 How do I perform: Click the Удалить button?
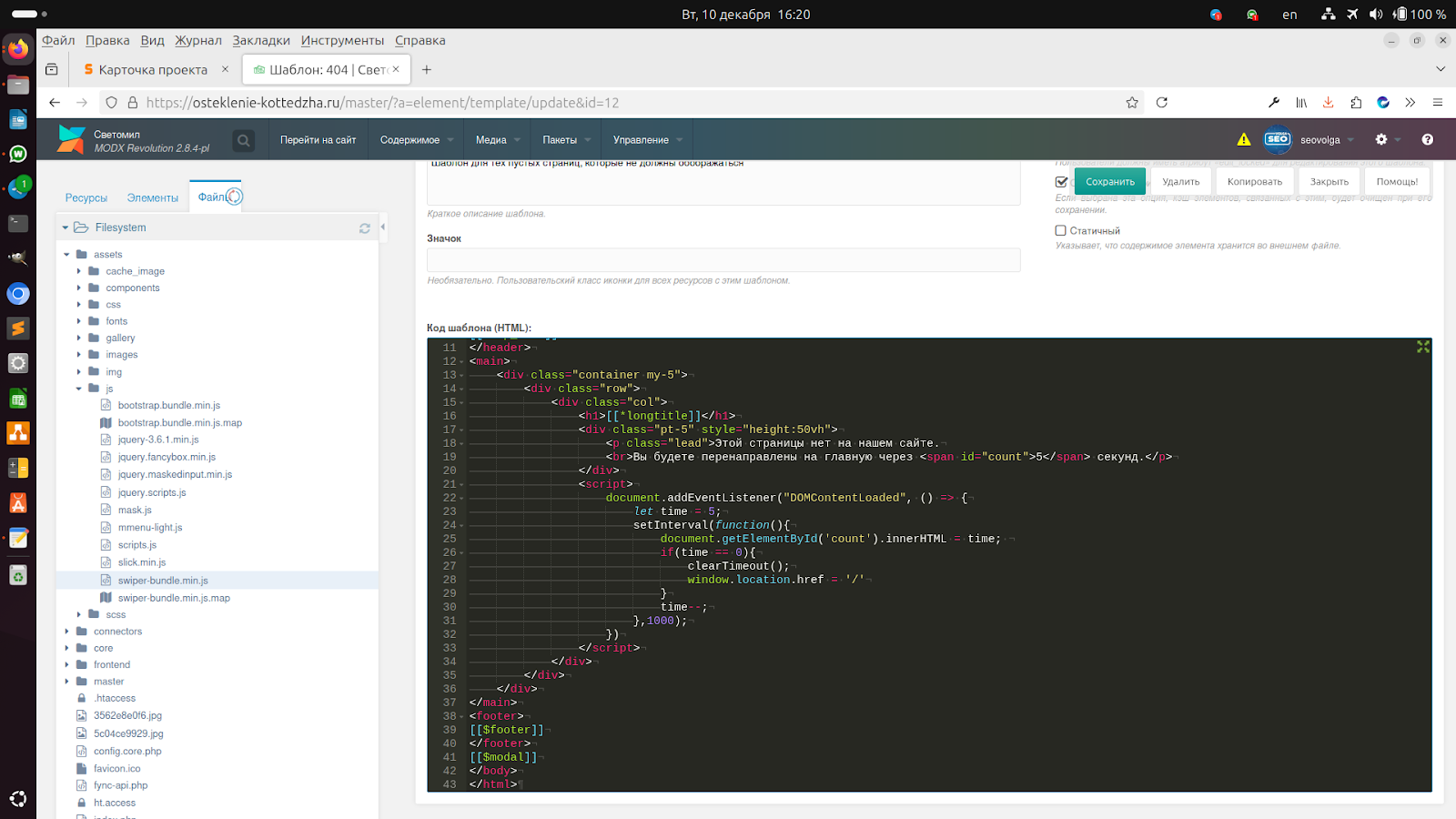(1181, 181)
